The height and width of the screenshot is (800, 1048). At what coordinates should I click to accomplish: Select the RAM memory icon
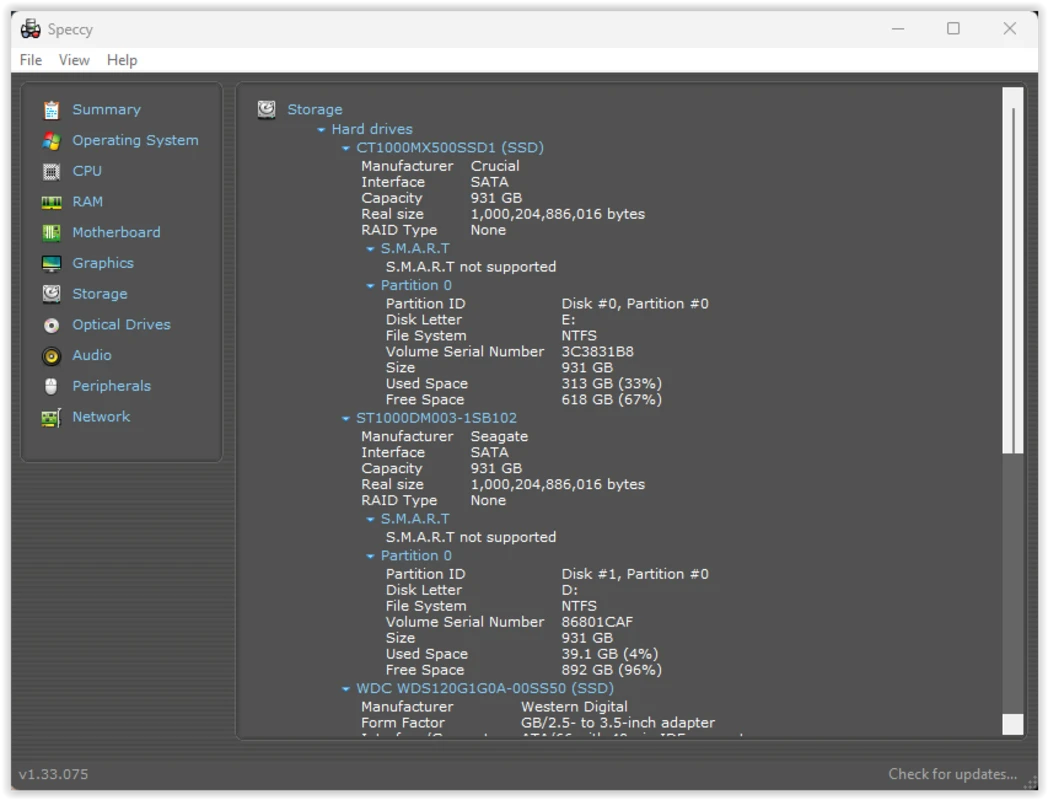pyautogui.click(x=52, y=201)
